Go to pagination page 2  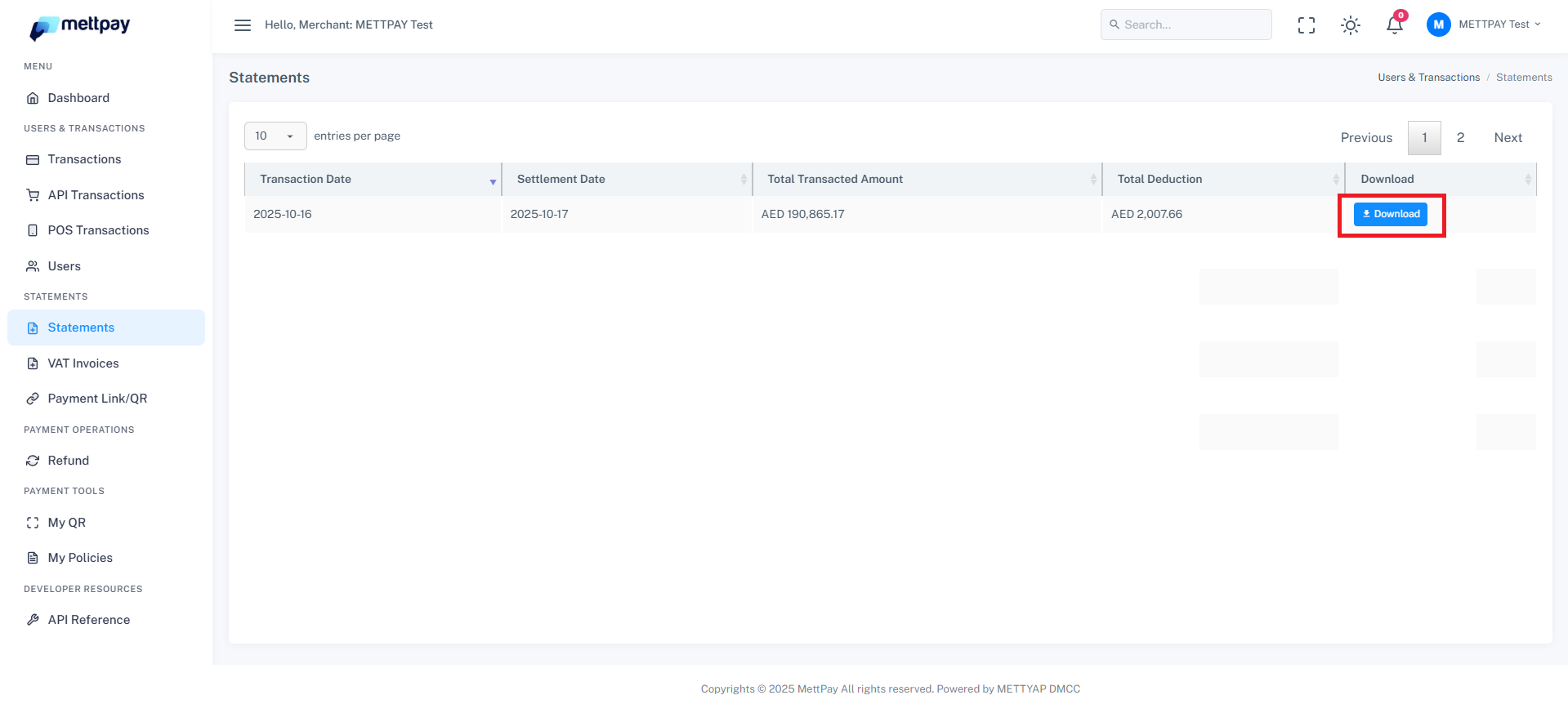coord(1460,138)
